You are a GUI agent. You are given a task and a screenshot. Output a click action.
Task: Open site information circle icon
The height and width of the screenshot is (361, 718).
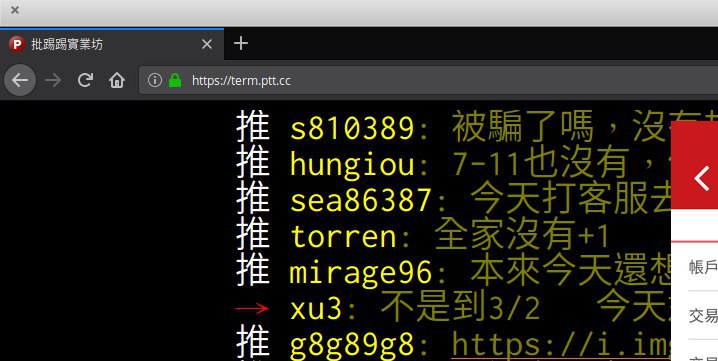click(x=155, y=81)
